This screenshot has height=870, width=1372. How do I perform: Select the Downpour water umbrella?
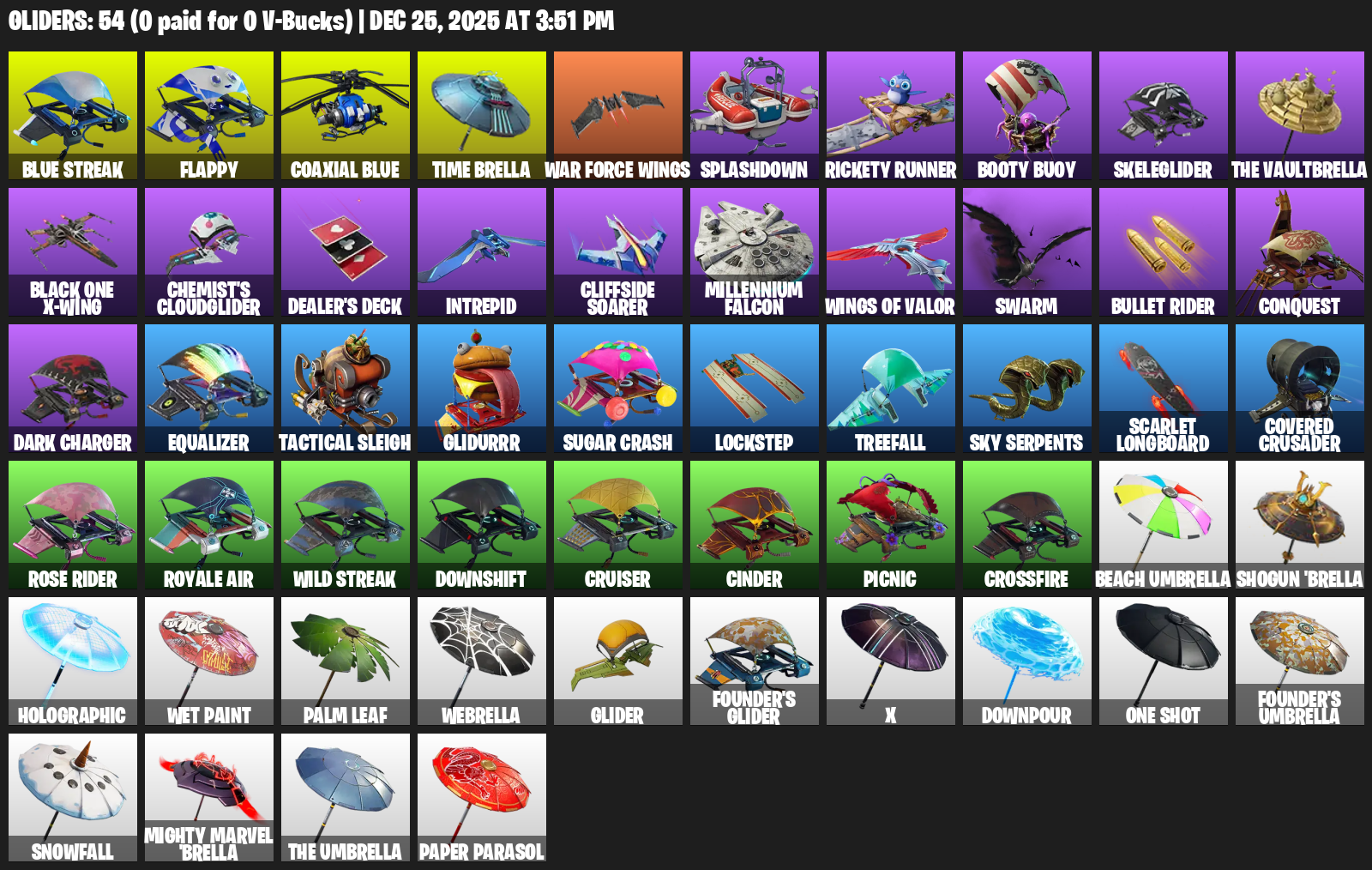(x=1027, y=662)
